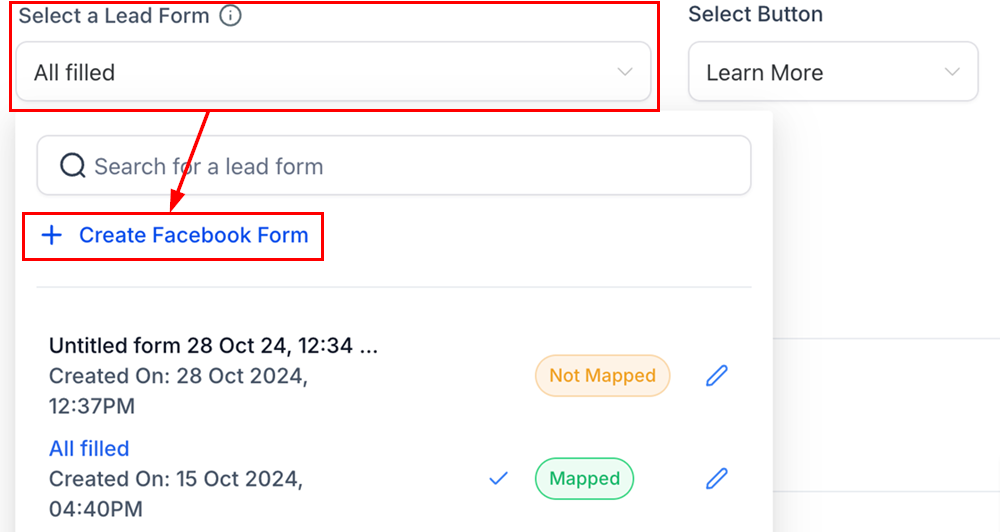1000x532 pixels.
Task: Click the info icon beside Select a Lead Form
Action: pyautogui.click(x=230, y=15)
